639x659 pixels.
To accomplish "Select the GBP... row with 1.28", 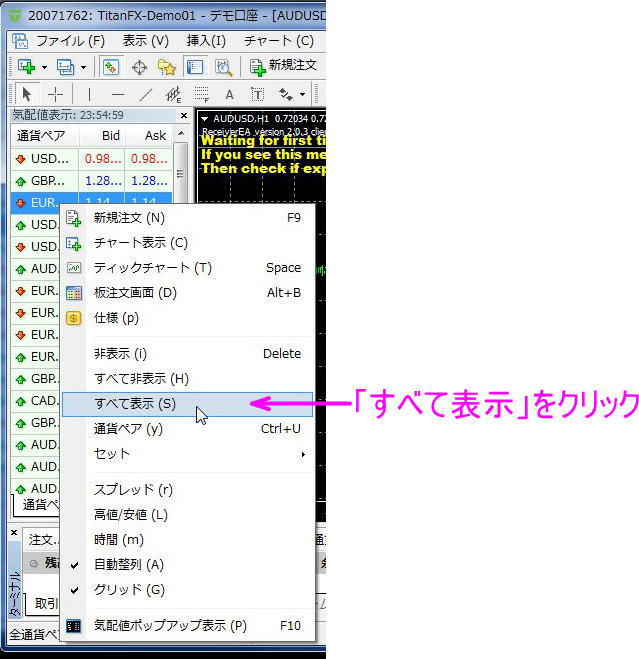I will click(x=91, y=181).
